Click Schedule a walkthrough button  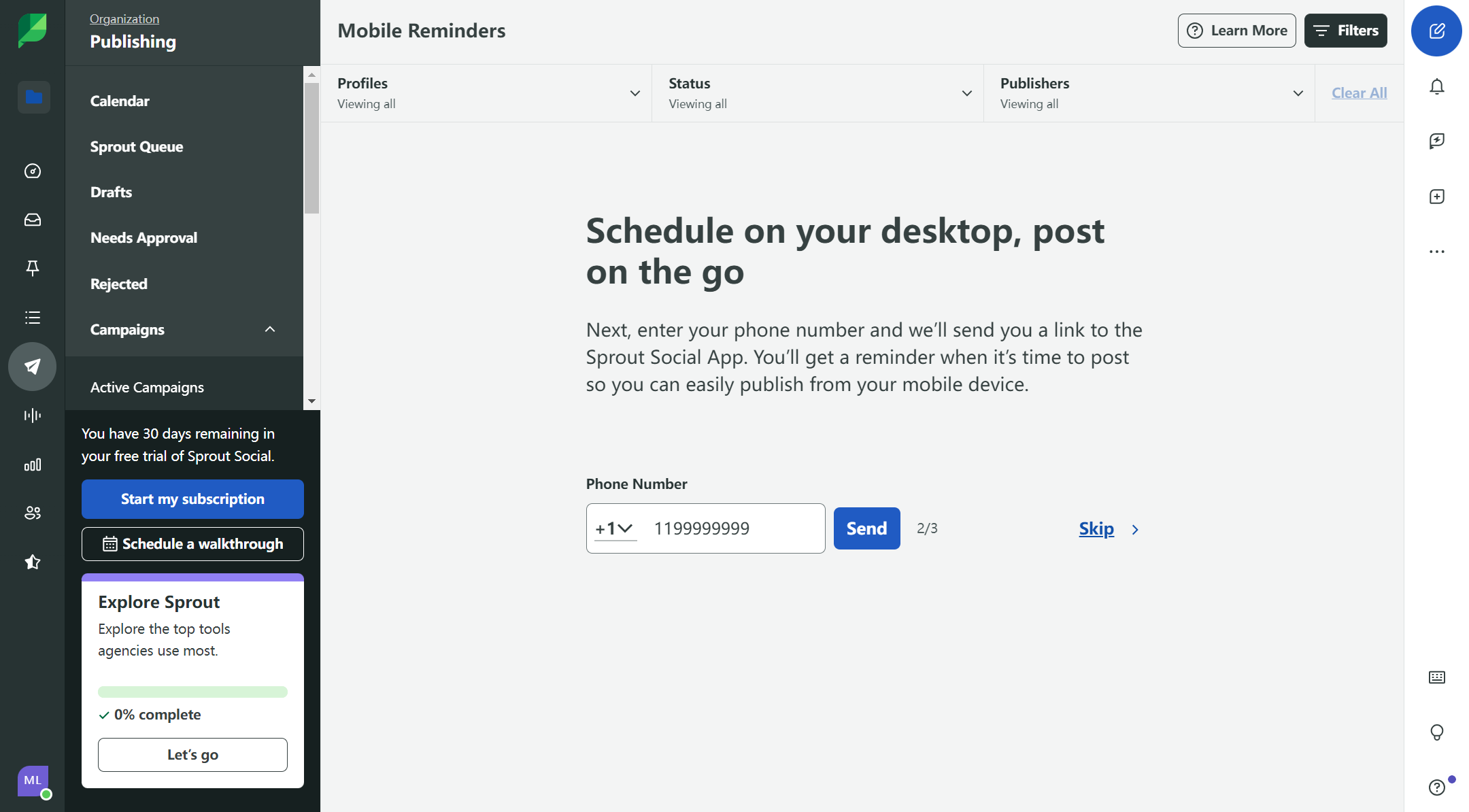[192, 544]
